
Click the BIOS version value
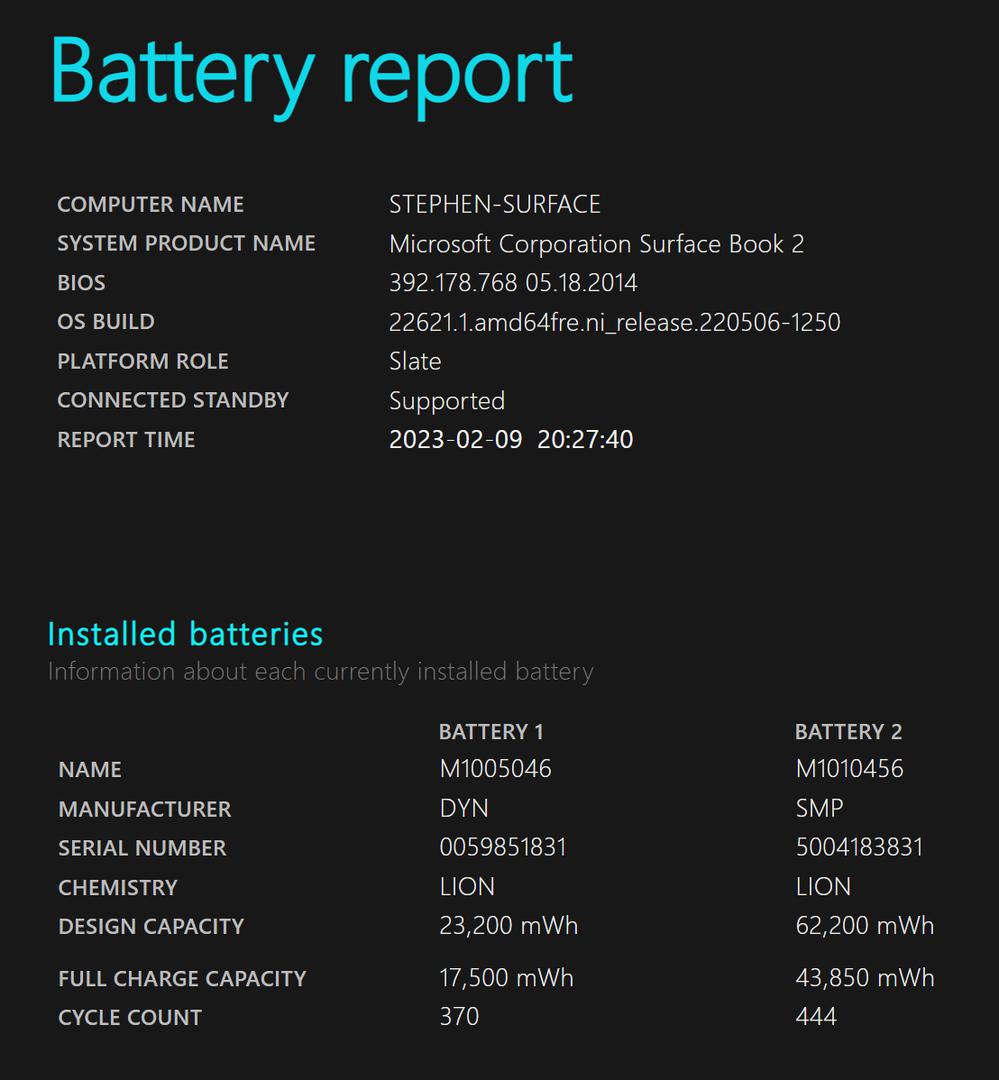point(513,283)
